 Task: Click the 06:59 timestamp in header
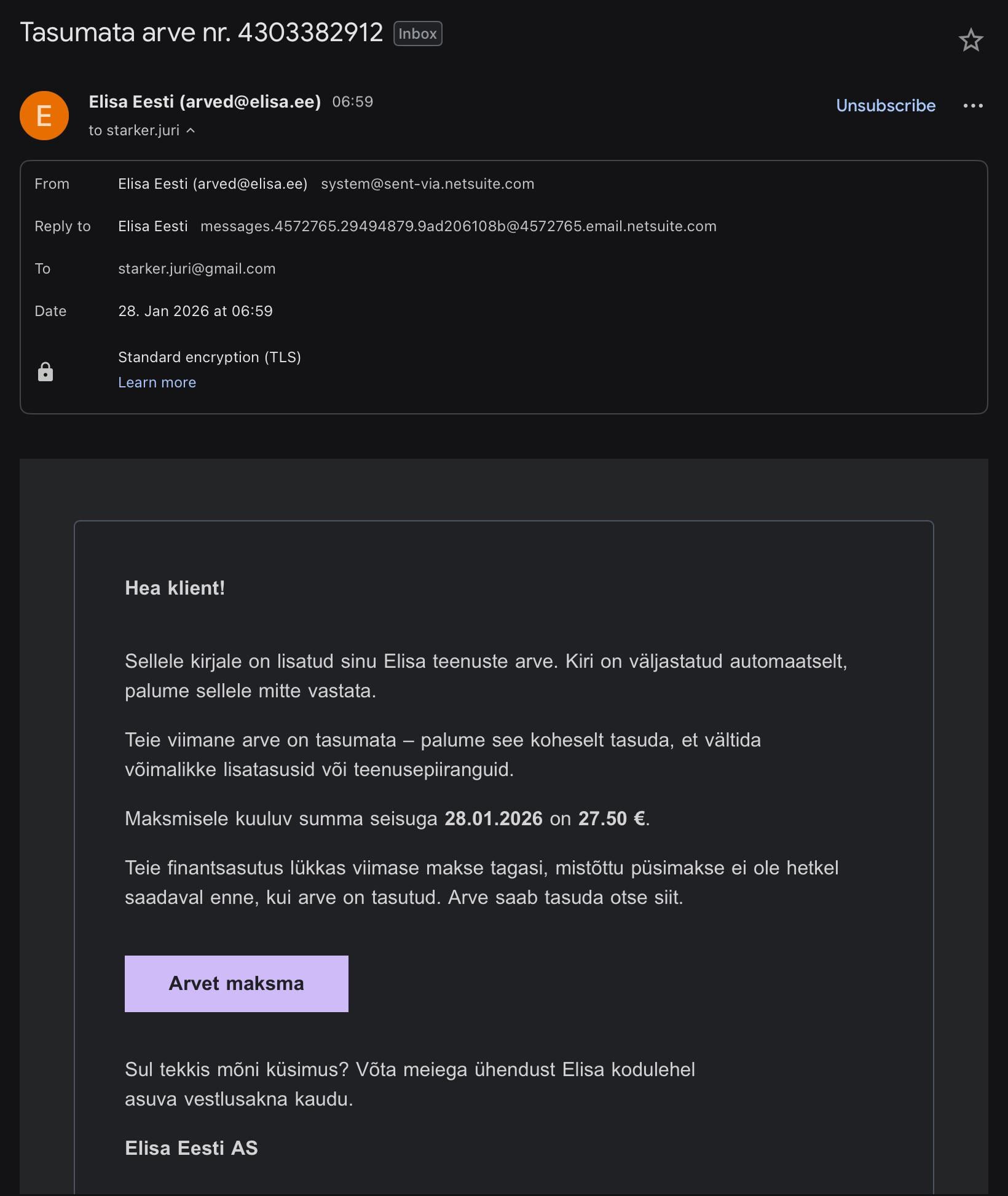point(352,101)
